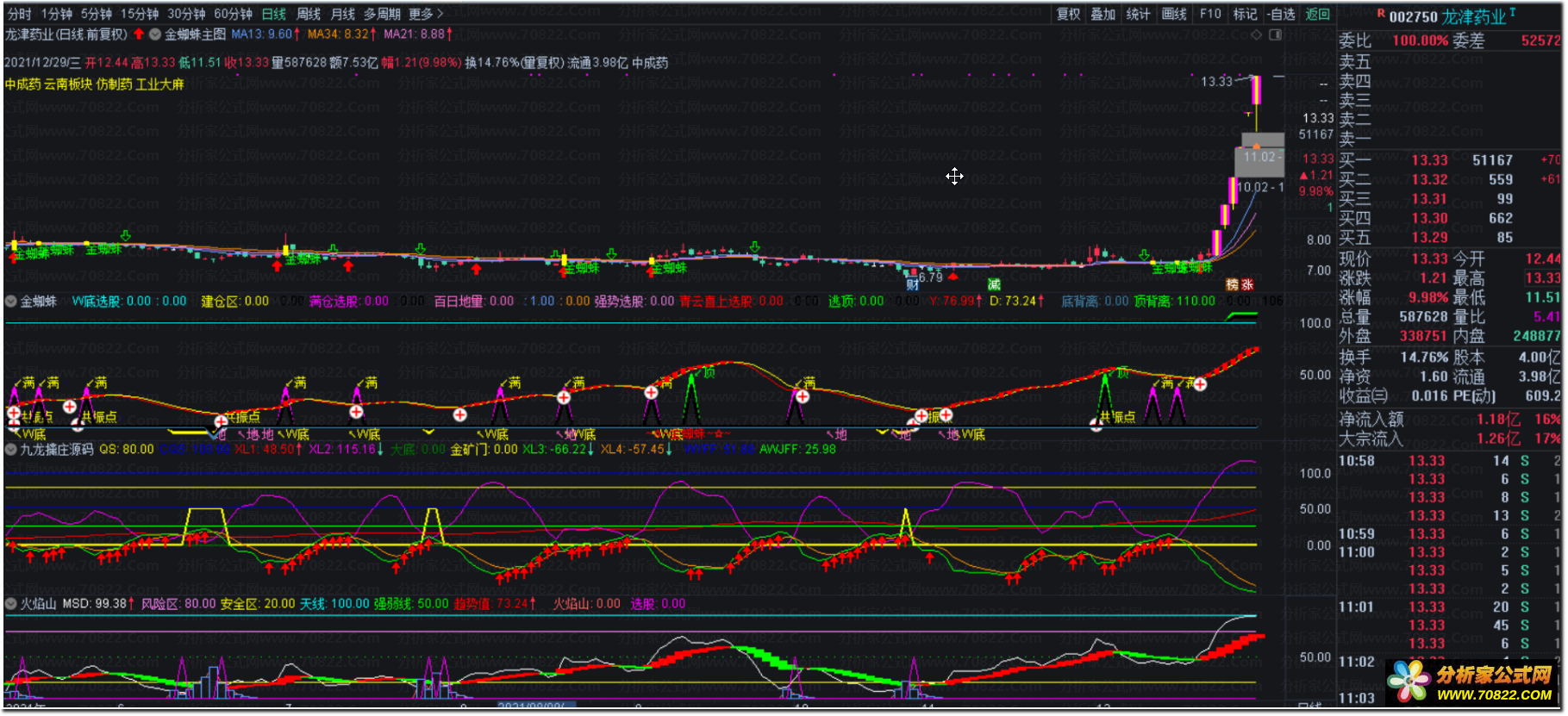1568x716 pixels.
Task: Click the W底选股 indicator label
Action: coord(97,302)
